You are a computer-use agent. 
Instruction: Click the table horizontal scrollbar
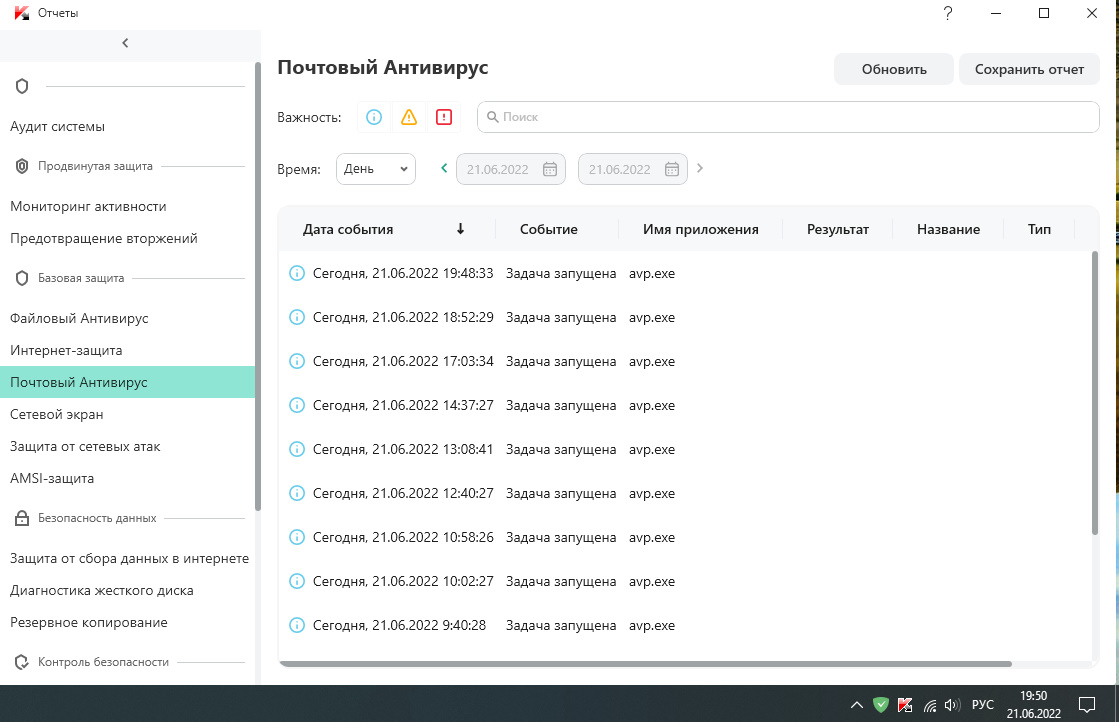pos(645,663)
